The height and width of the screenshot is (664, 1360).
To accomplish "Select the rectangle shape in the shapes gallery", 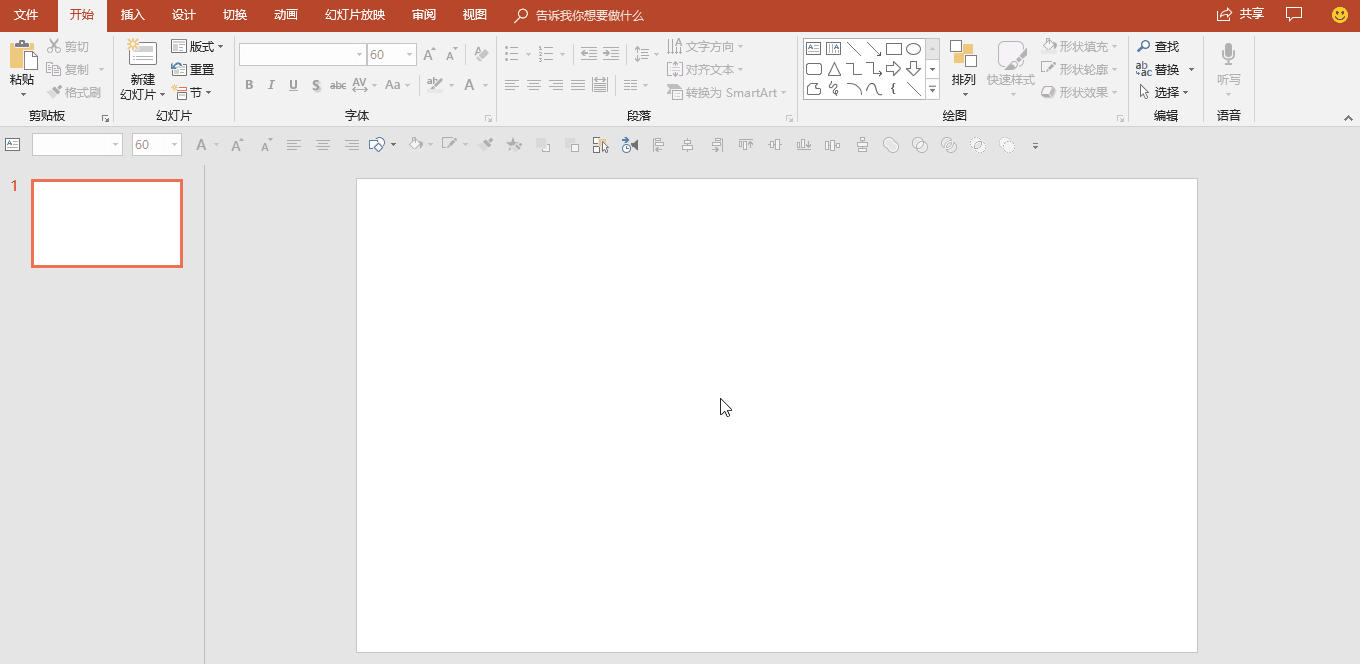I will pos(893,48).
